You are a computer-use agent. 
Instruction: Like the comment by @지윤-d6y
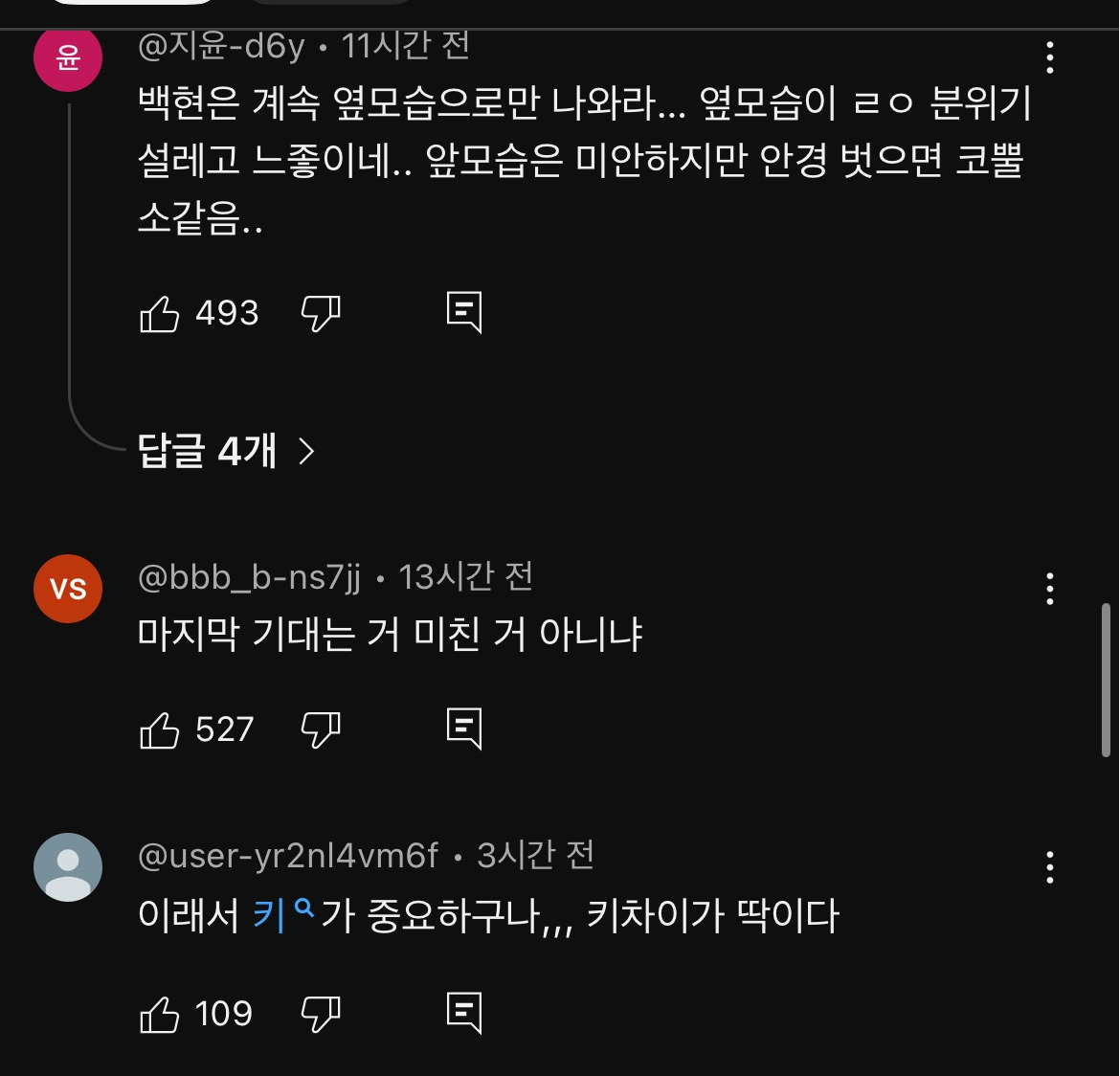160,313
